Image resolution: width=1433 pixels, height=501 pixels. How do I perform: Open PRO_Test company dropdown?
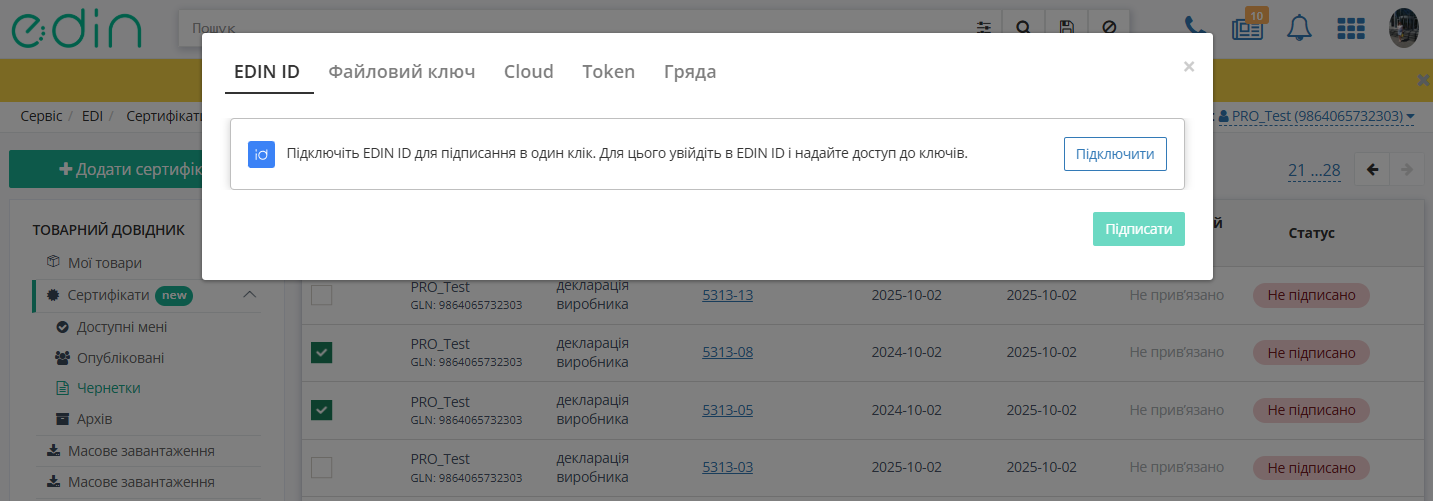pos(1316,116)
